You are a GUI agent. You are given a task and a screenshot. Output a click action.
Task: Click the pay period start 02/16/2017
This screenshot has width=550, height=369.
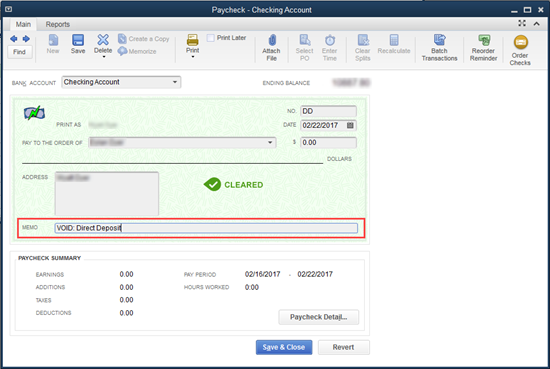click(x=263, y=274)
